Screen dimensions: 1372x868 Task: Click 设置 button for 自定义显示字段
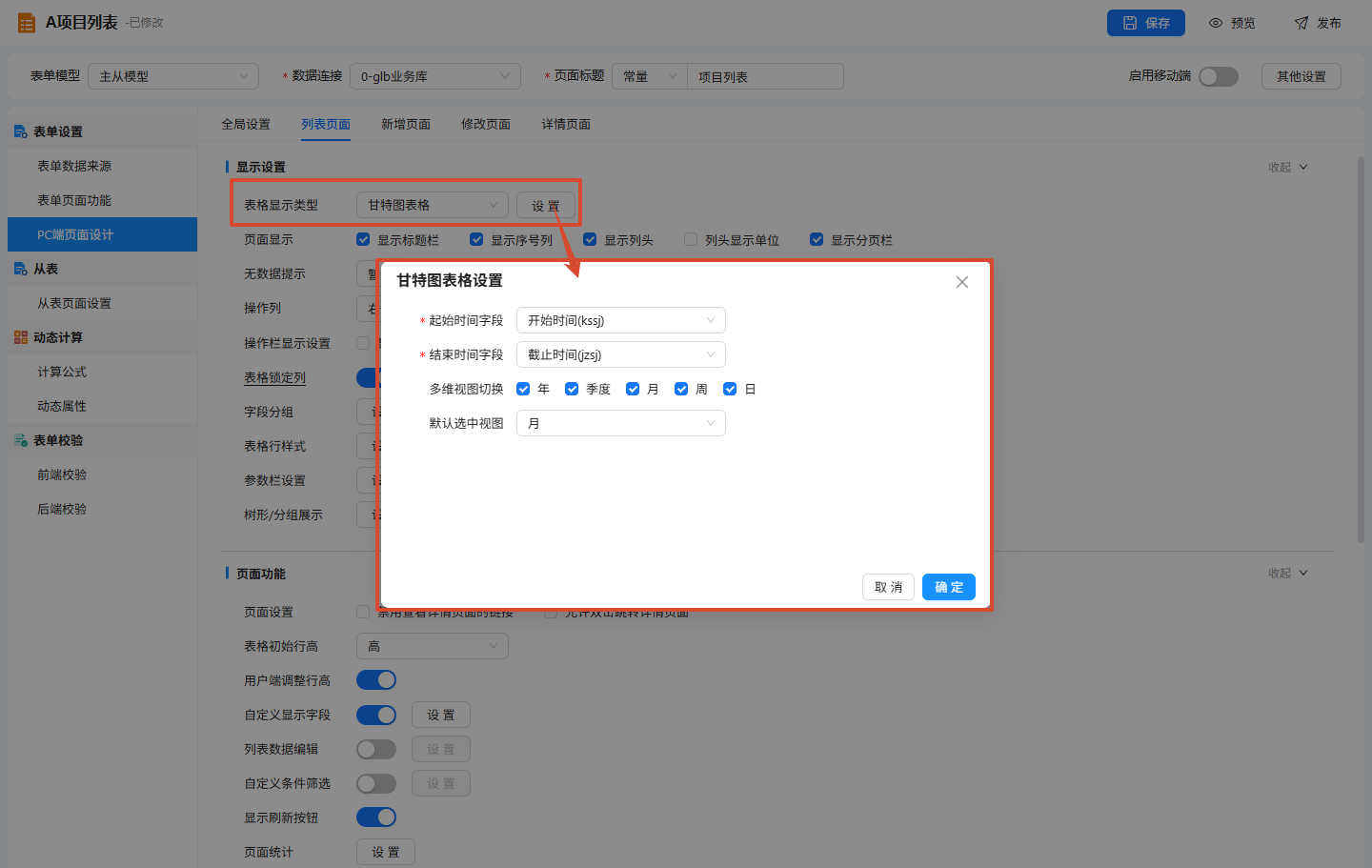[441, 715]
